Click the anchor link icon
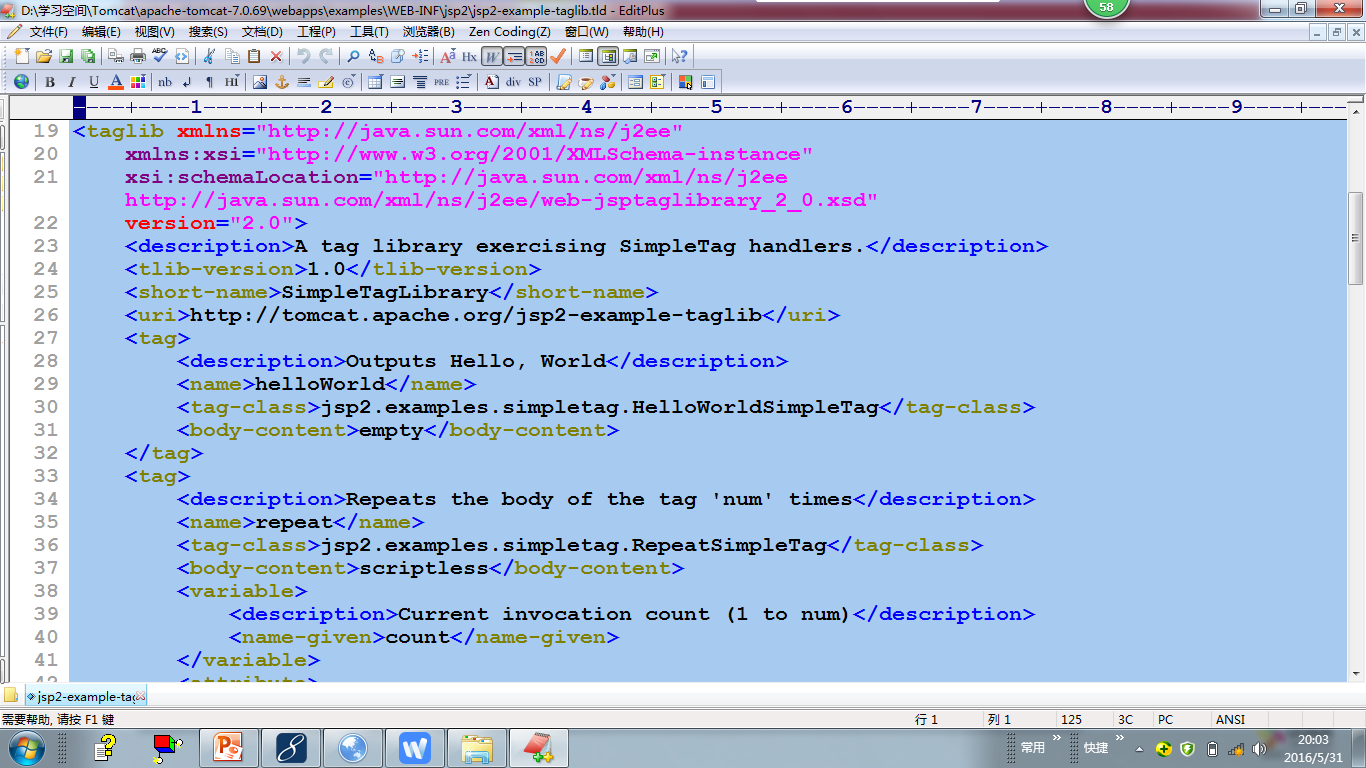1366x768 pixels. pos(281,82)
